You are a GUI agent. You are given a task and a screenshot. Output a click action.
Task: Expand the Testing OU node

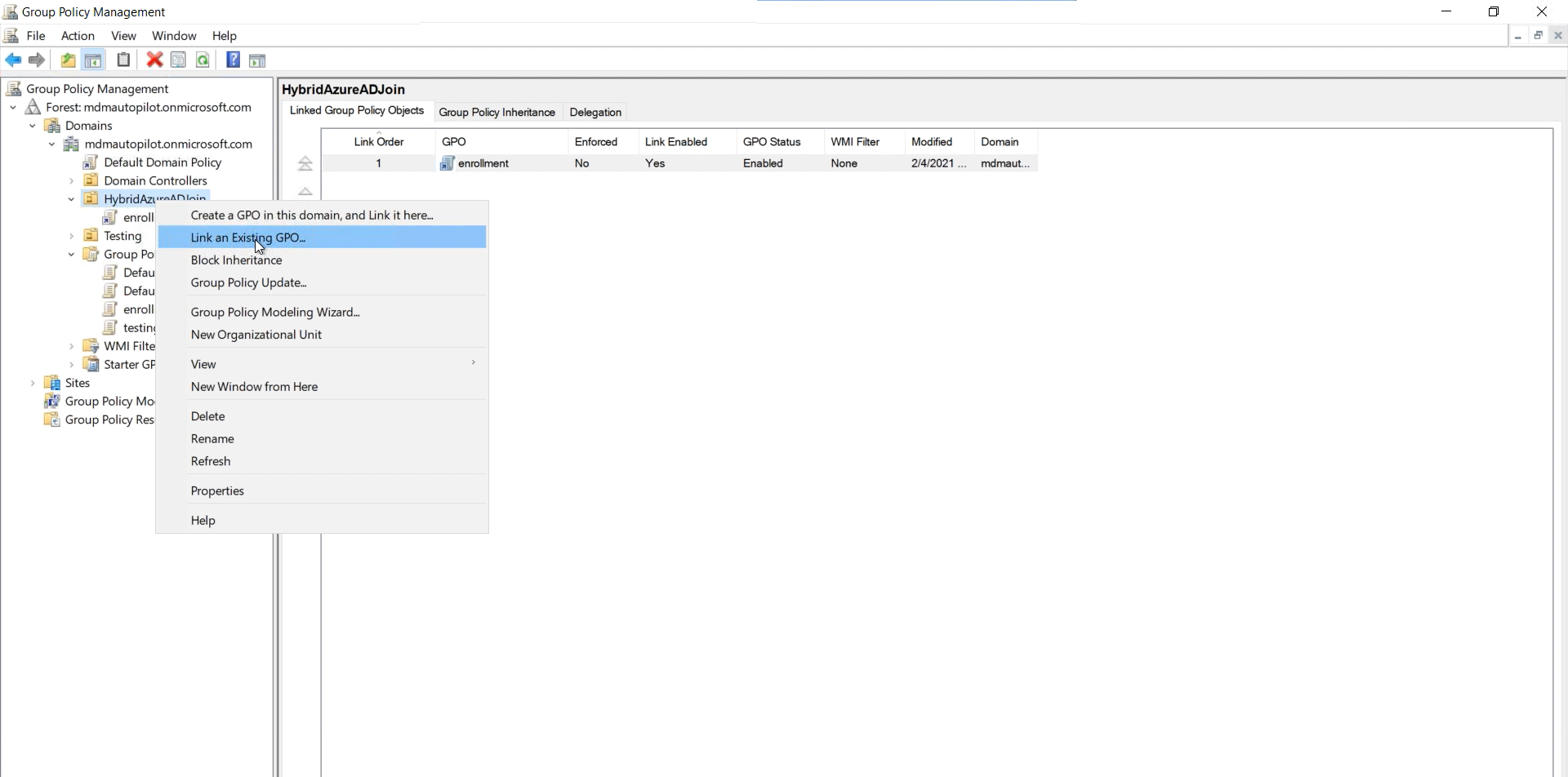71,236
